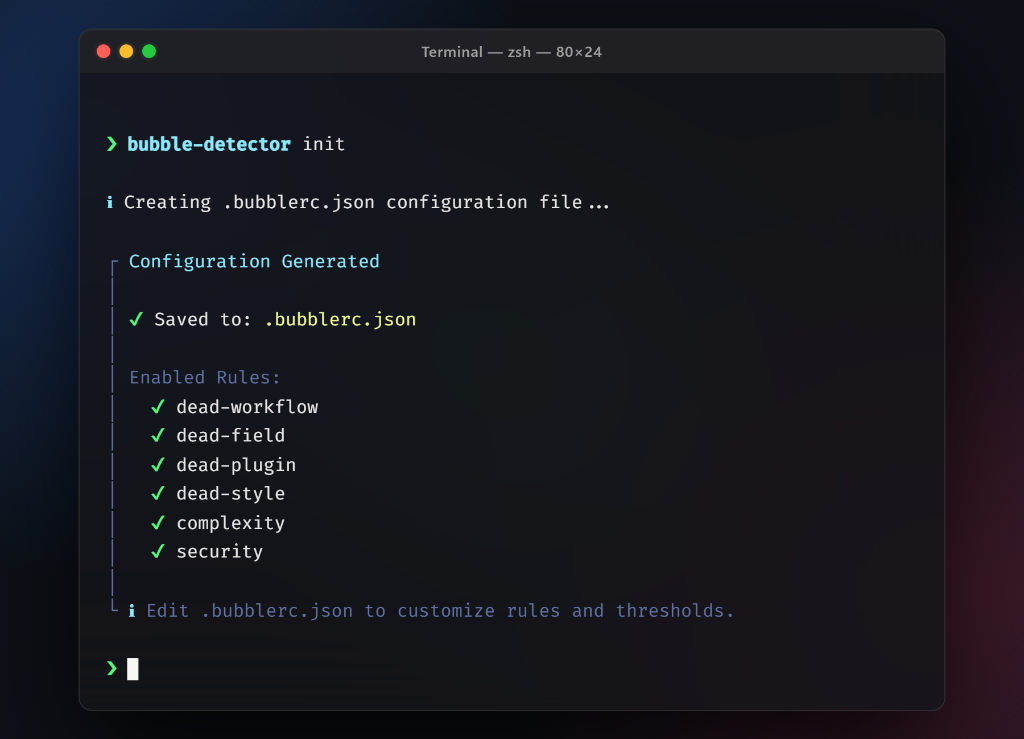Viewport: 1024px width, 739px height.
Task: Click the 'complexity' rule text
Action: tap(231, 524)
